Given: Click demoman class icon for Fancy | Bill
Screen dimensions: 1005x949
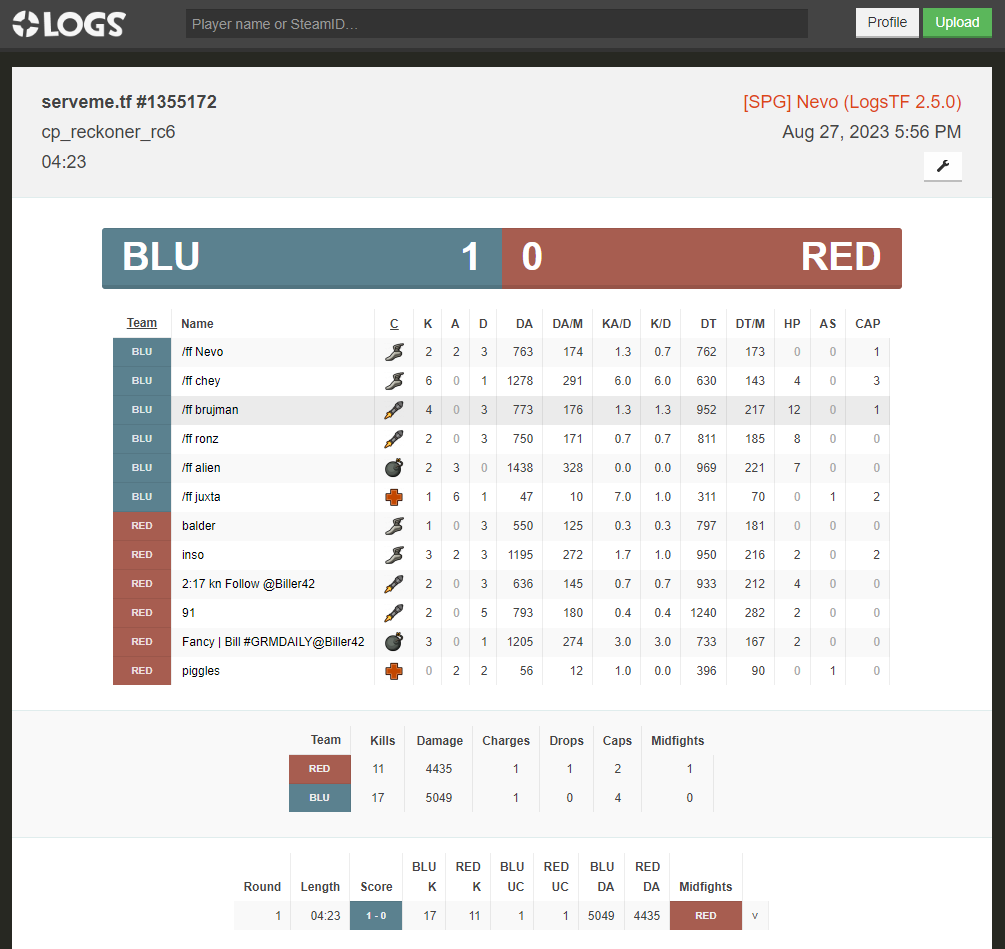Looking at the screenshot, I should (394, 642).
